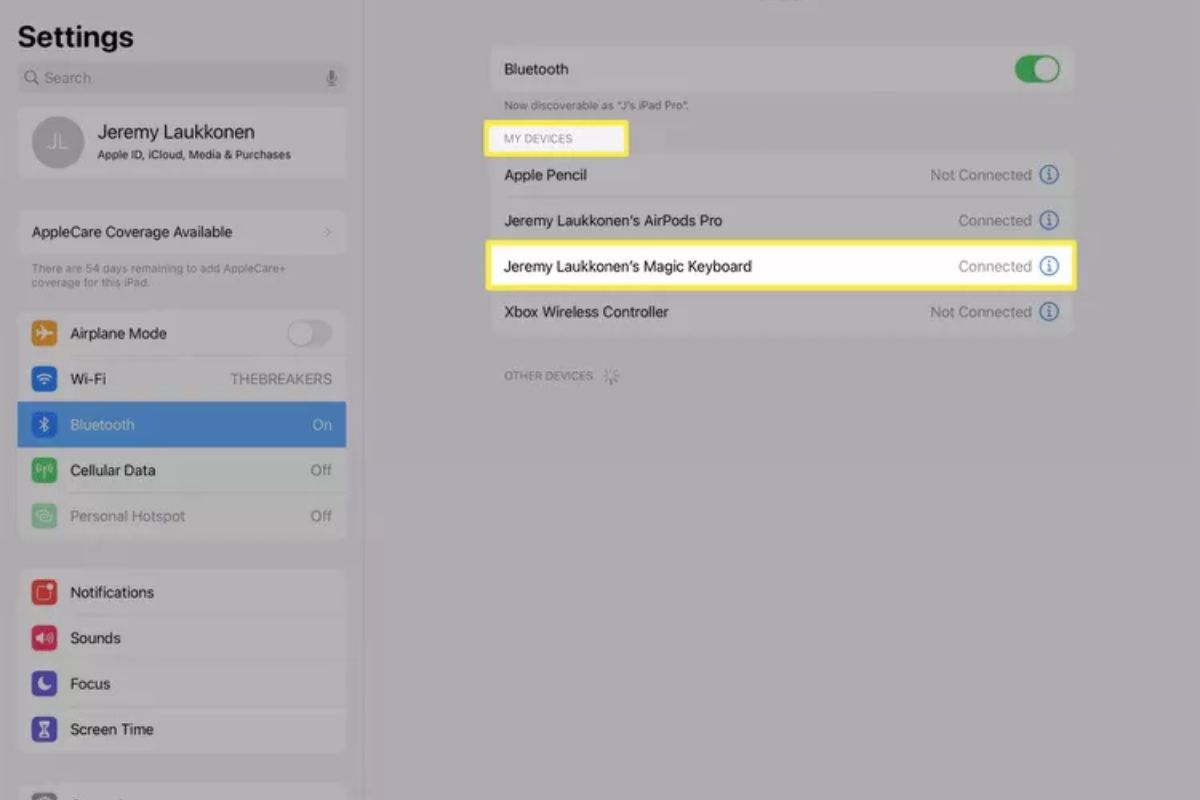Expand AppleCare Coverage Available chevron

pyautogui.click(x=327, y=232)
